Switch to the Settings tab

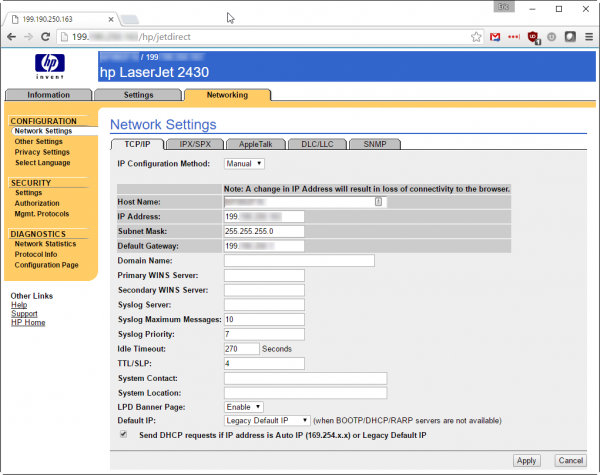(138, 95)
